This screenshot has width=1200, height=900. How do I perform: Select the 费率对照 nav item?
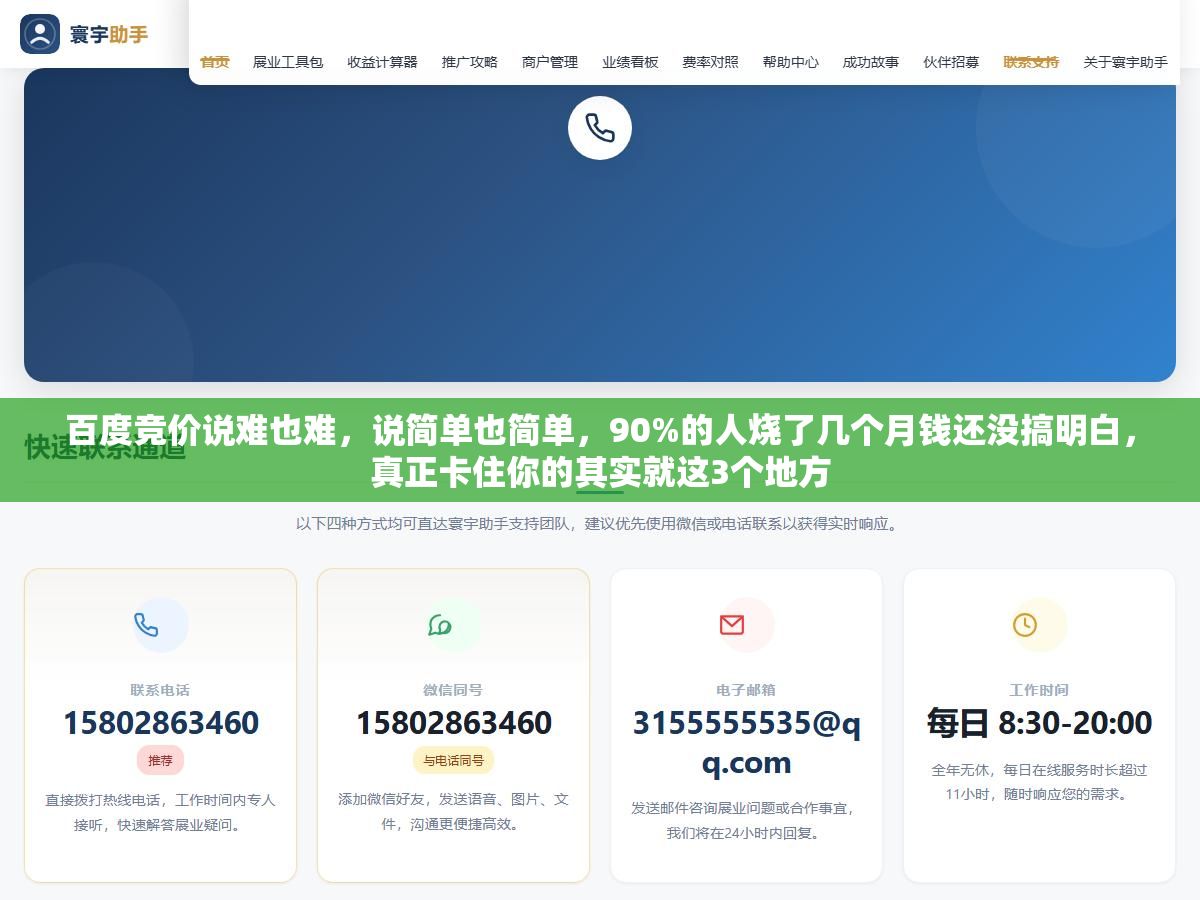pyautogui.click(x=711, y=62)
